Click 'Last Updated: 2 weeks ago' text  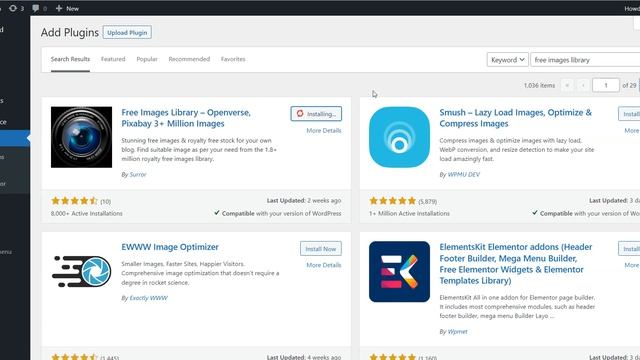pyautogui.click(x=304, y=200)
